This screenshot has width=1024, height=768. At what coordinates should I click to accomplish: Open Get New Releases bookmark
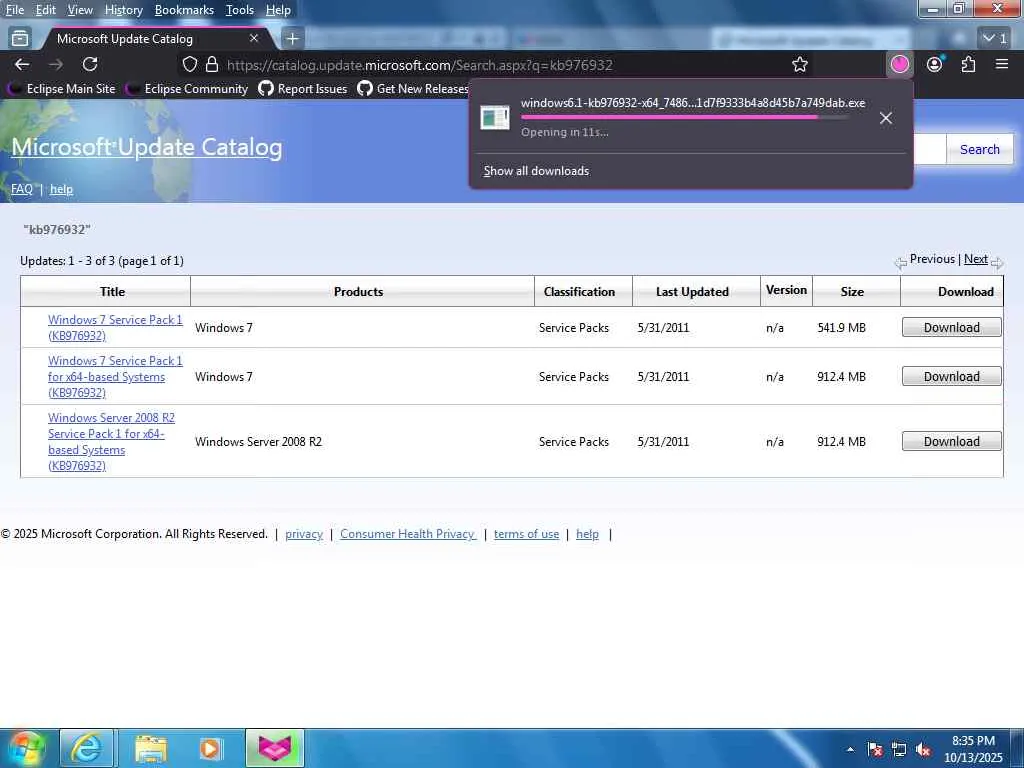pos(413,89)
